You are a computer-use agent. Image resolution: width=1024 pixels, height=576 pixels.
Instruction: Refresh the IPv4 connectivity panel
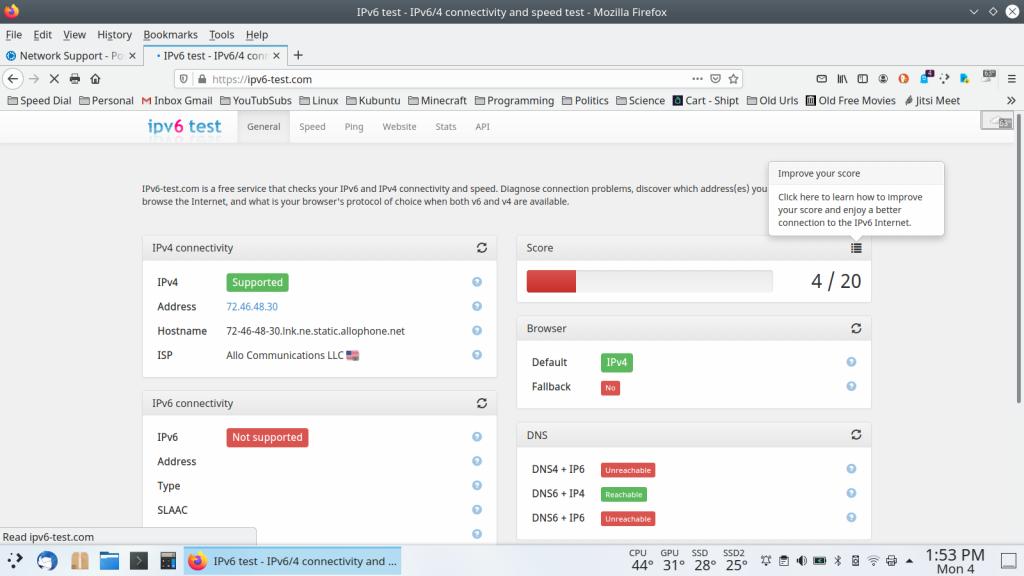coord(482,248)
